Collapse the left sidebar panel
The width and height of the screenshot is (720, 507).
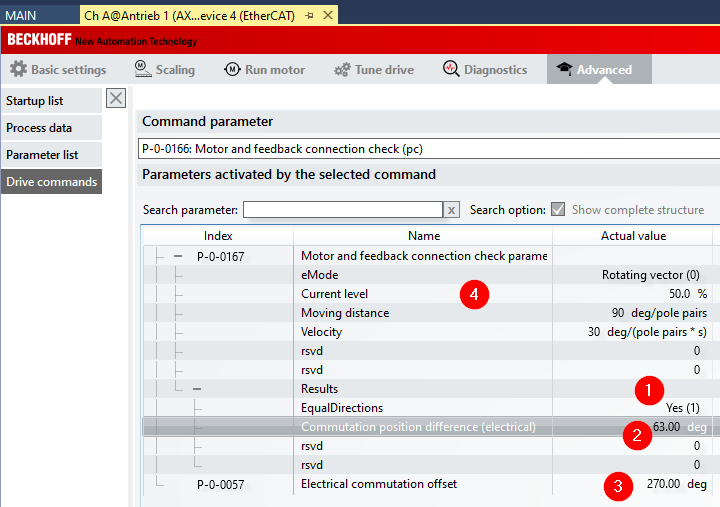116,98
